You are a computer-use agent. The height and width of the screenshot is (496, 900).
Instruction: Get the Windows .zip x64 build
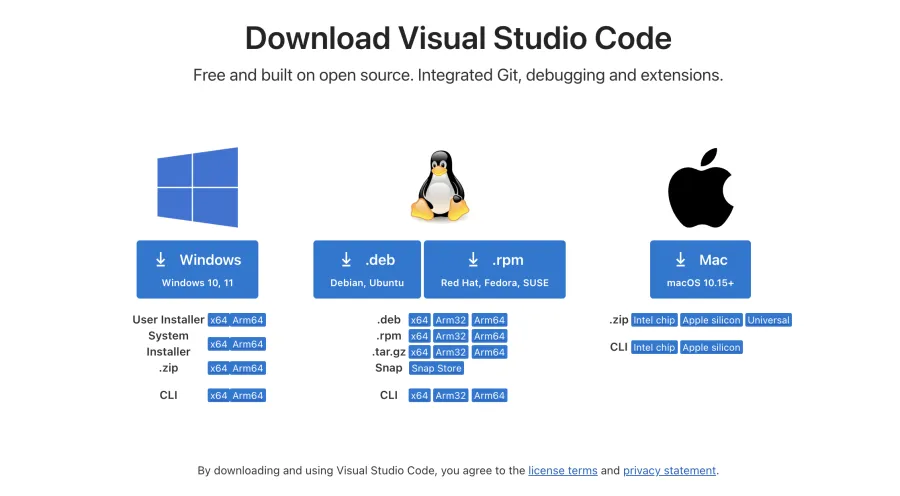click(x=218, y=368)
